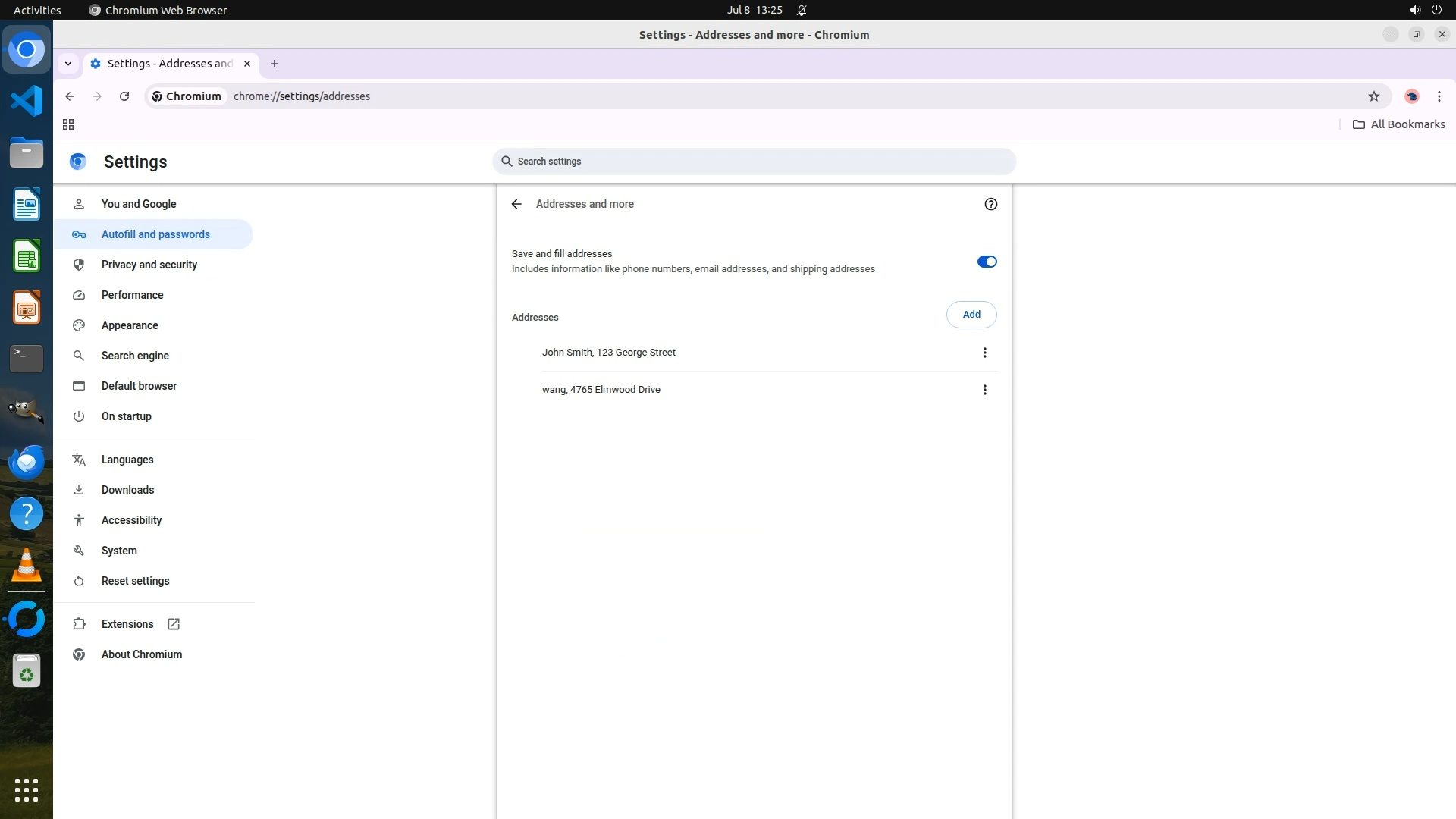Bookmark this page with the star icon
1456x819 pixels.
(1373, 96)
